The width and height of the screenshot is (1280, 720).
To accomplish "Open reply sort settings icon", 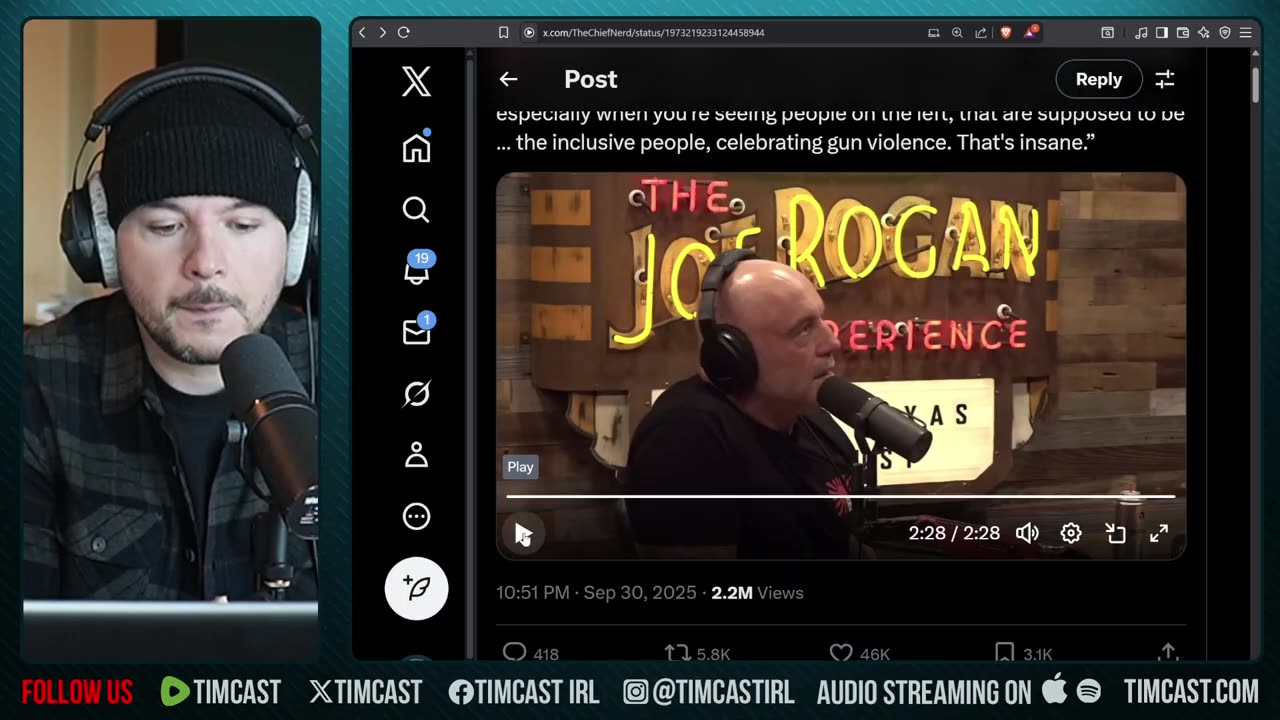I will tap(1165, 79).
